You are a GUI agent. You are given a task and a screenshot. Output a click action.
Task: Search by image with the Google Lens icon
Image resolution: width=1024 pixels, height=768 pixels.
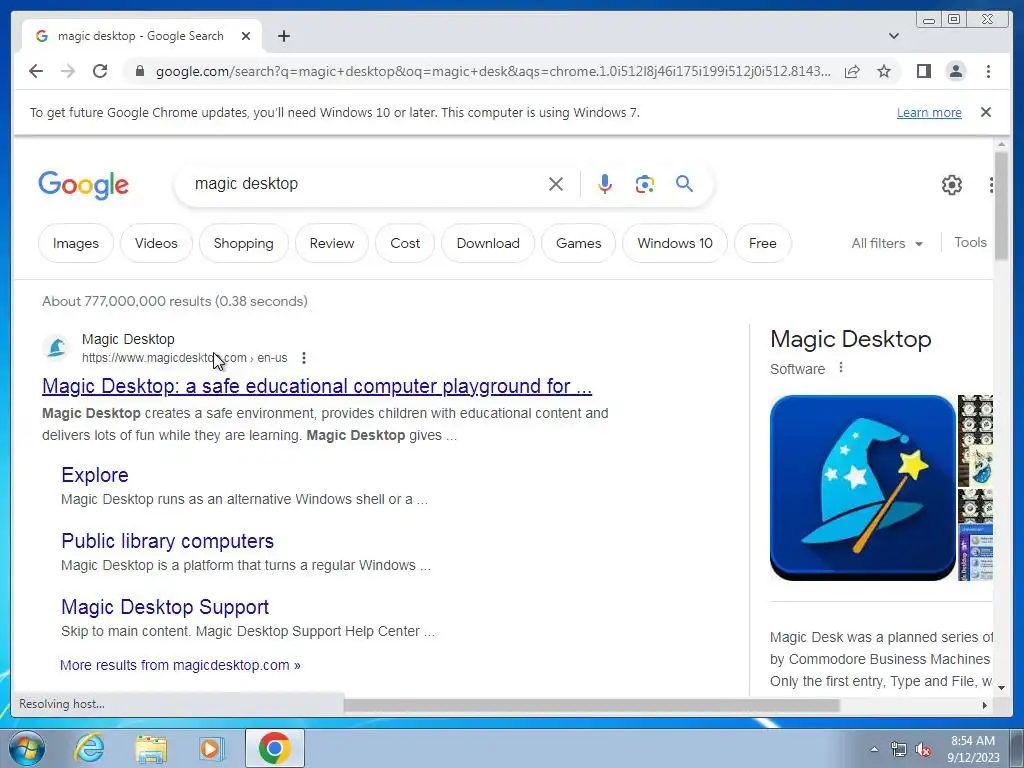pyautogui.click(x=645, y=184)
